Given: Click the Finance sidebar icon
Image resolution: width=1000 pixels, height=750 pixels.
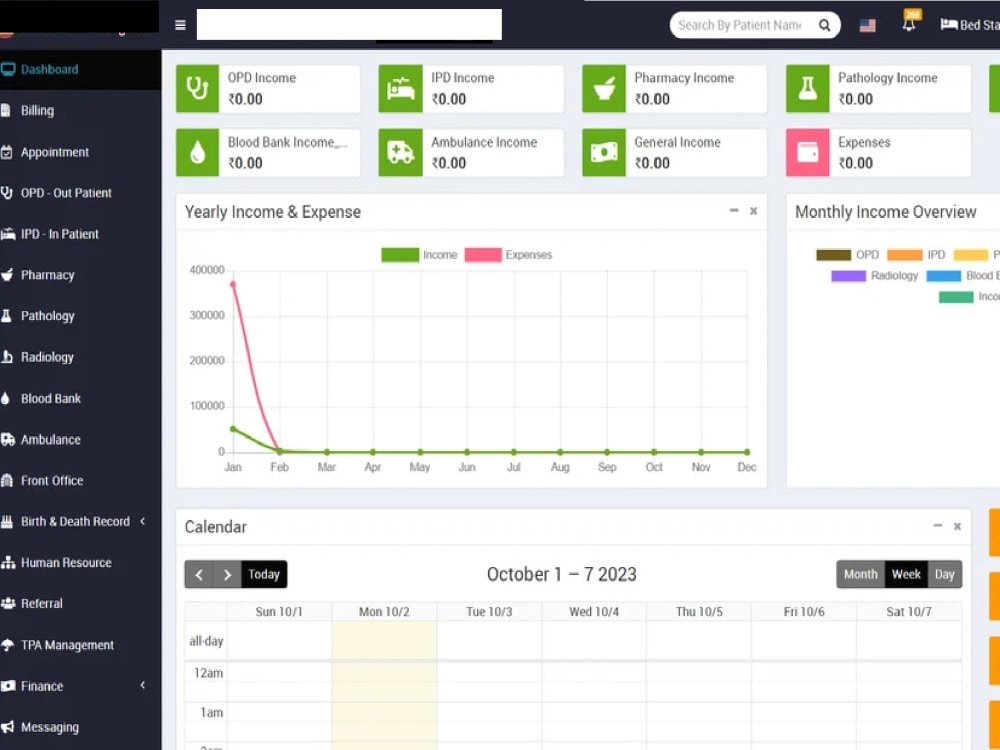Looking at the screenshot, I should [8, 686].
